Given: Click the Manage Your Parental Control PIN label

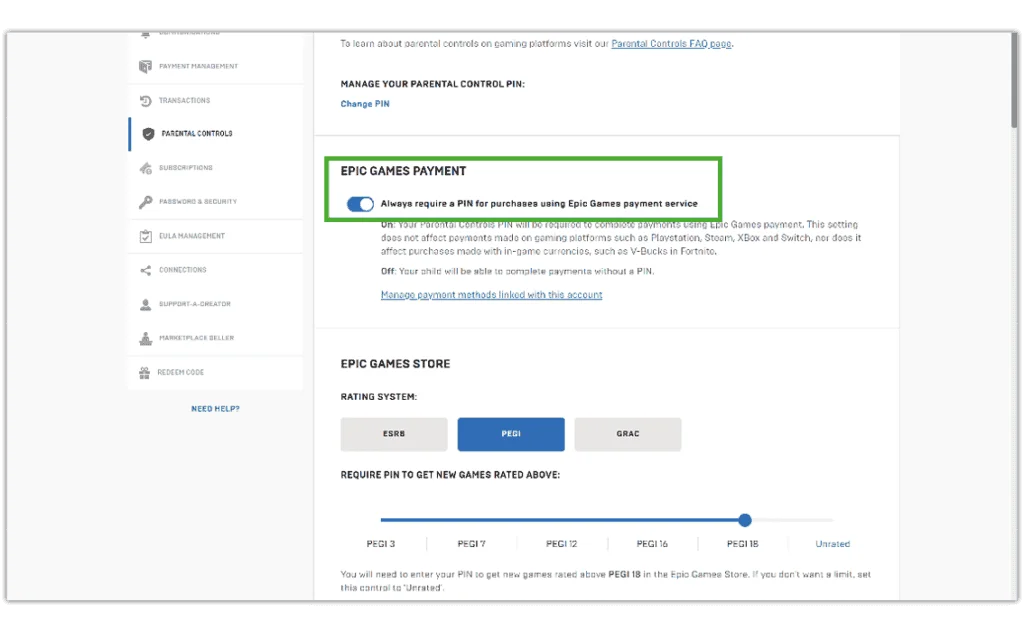Looking at the screenshot, I should pyautogui.click(x=432, y=84).
